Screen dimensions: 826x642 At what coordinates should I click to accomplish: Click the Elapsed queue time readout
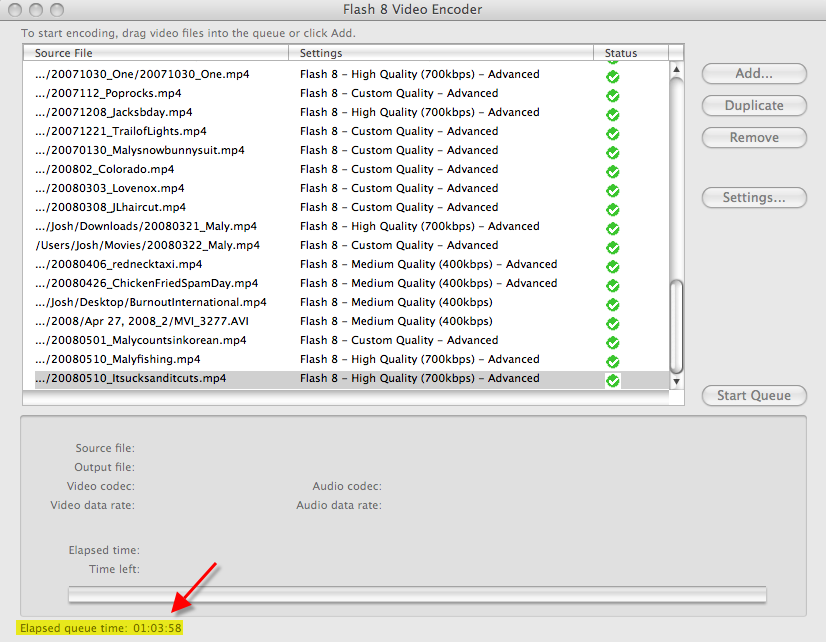tap(101, 628)
